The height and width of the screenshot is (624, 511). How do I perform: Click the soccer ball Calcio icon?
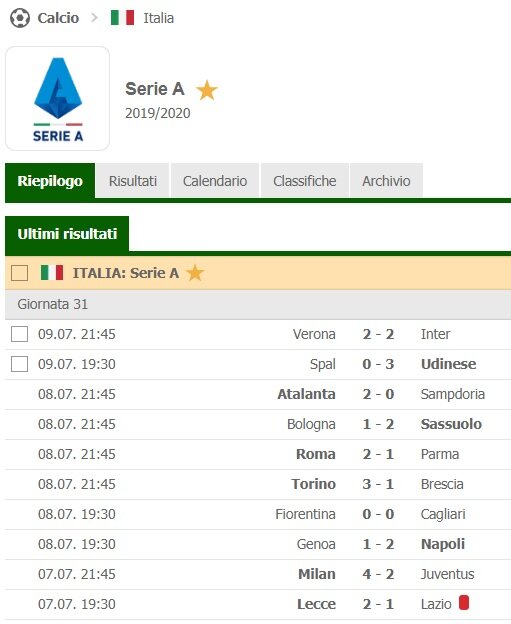pos(20,18)
